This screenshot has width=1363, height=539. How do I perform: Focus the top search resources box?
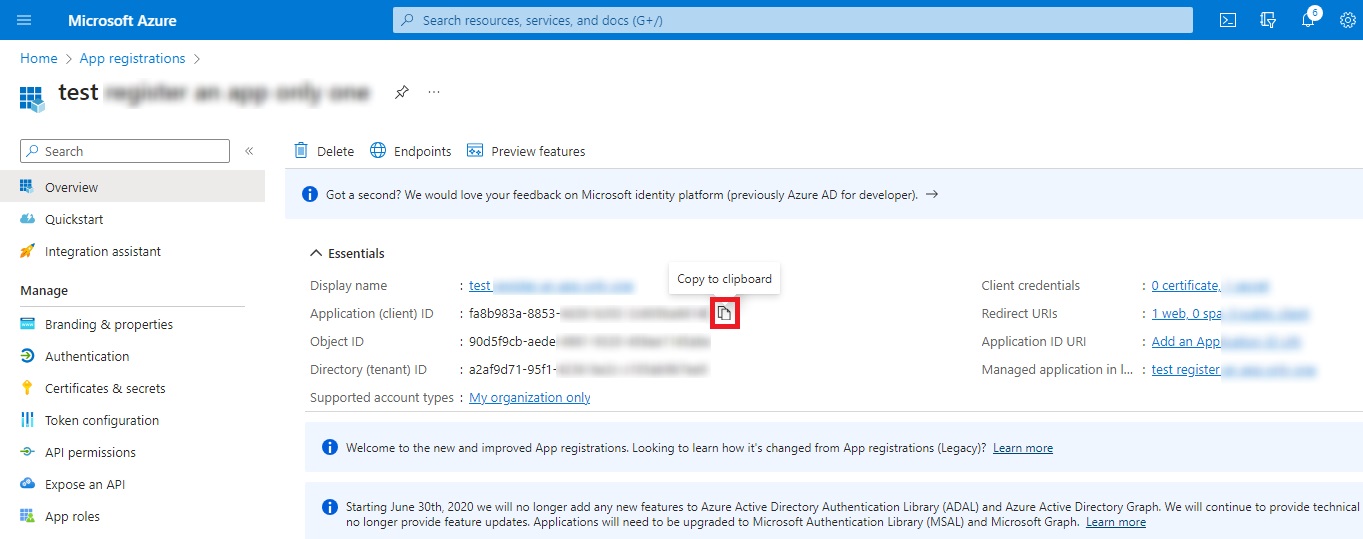[x=793, y=20]
